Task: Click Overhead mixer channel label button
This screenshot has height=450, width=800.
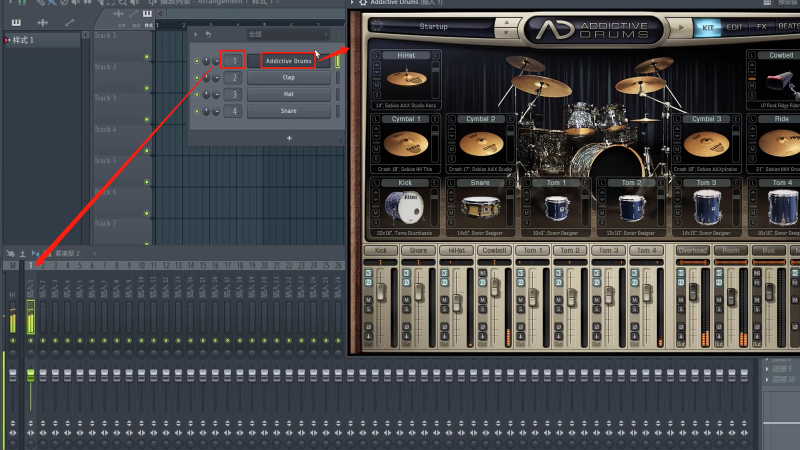Action: [692, 251]
